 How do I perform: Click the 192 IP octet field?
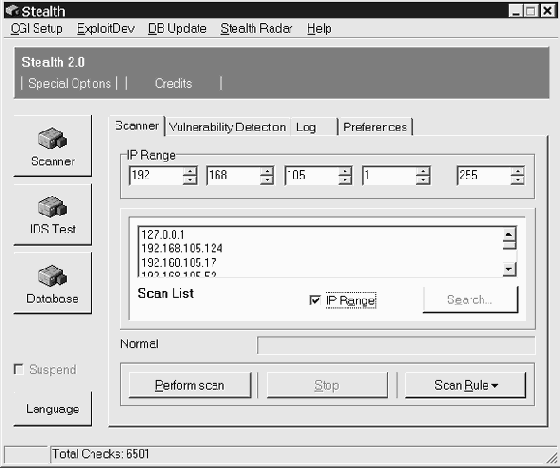coord(156,175)
